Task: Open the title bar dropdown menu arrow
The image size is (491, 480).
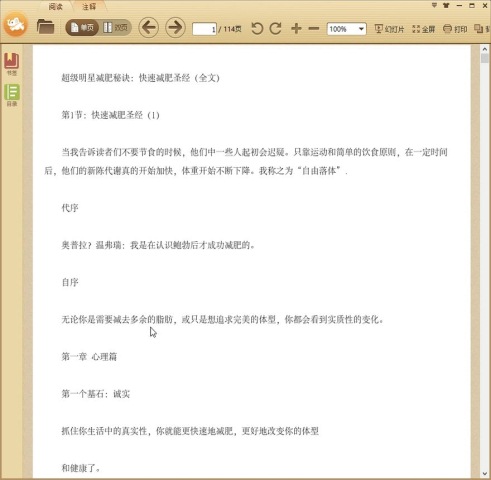Action: click(x=434, y=5)
